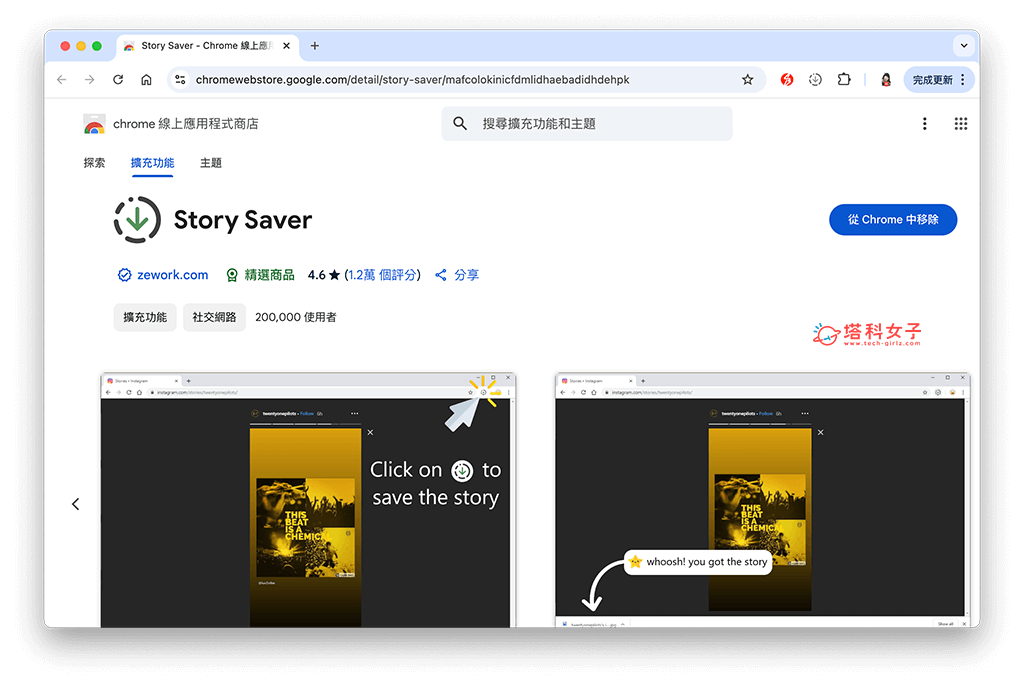Image resolution: width=1024 pixels, height=686 pixels.
Task: Click the 200,000 使用者 user count text
Action: tap(296, 317)
